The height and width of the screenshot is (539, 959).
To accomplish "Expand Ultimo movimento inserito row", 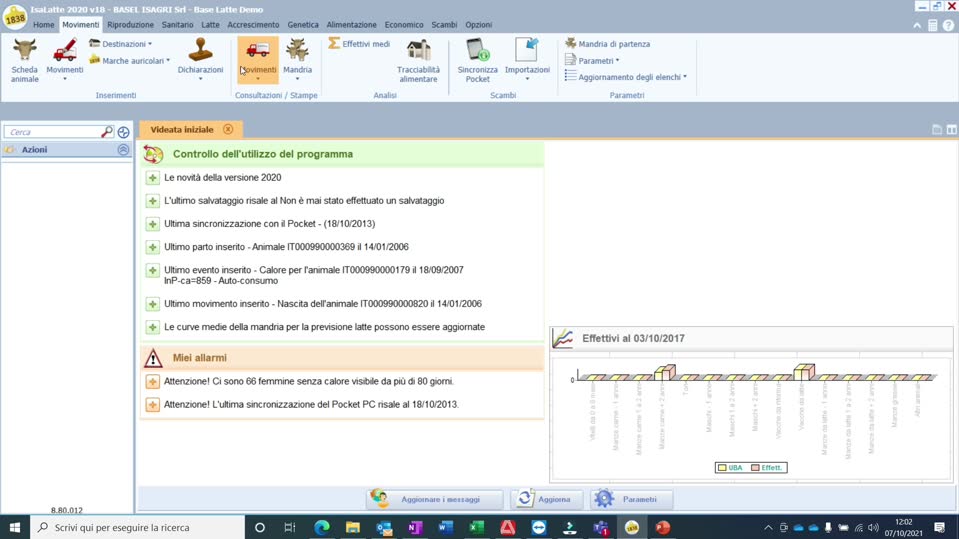I will [x=152, y=304].
